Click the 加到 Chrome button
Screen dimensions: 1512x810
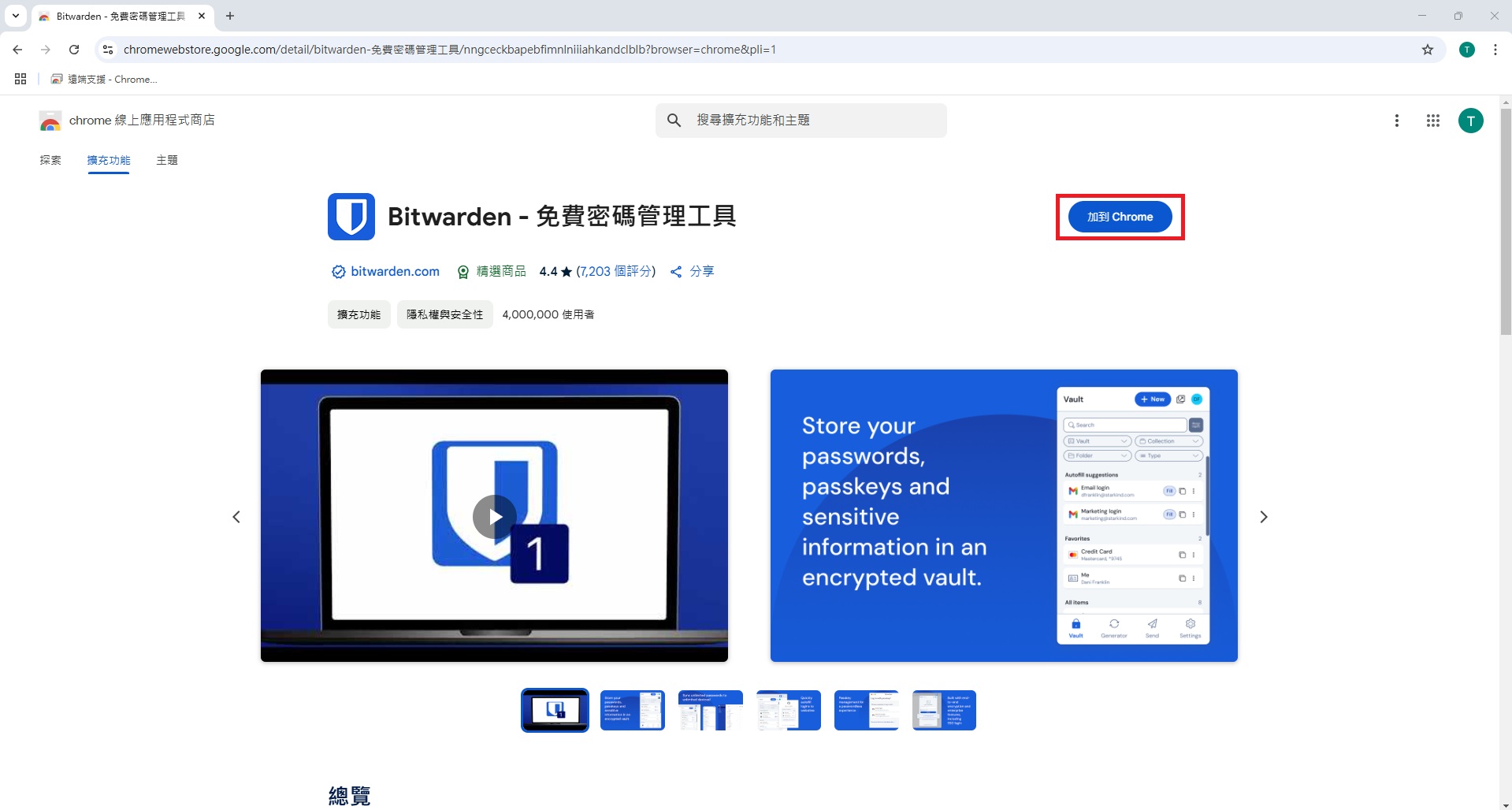point(1120,217)
